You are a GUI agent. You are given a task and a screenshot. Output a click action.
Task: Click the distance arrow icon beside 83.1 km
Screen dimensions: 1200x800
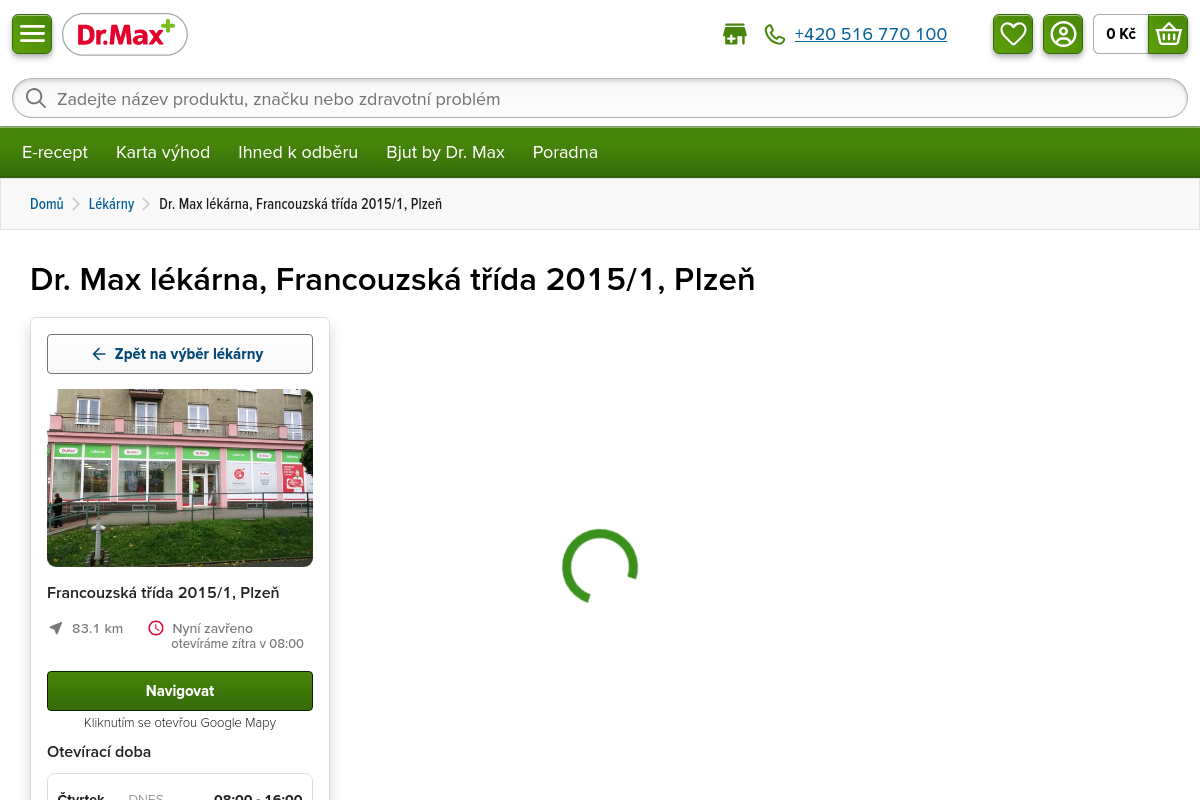click(x=56, y=628)
